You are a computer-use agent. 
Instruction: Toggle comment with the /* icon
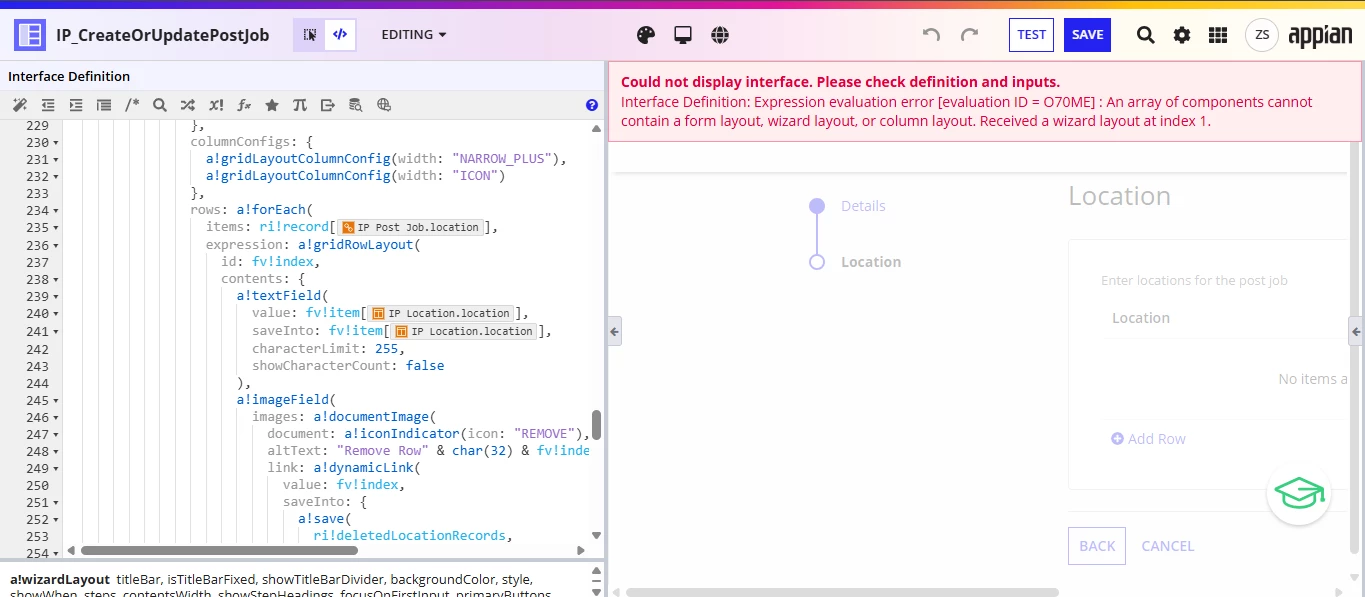132,105
